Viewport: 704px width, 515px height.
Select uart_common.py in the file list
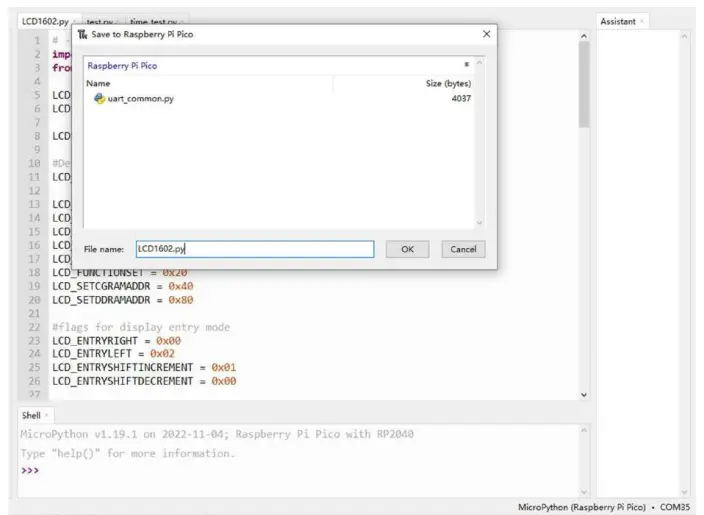[x=140, y=99]
